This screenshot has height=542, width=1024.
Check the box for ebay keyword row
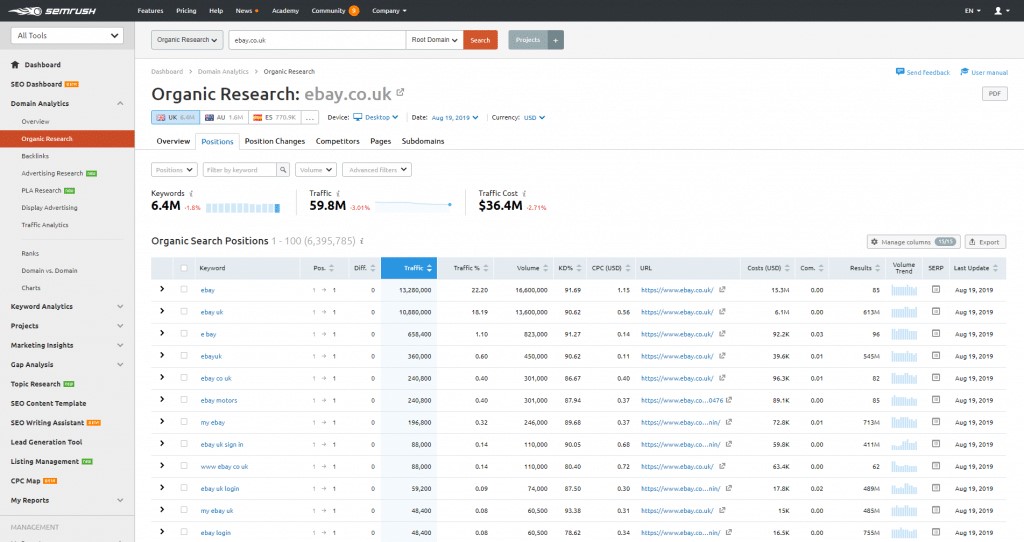click(x=184, y=289)
